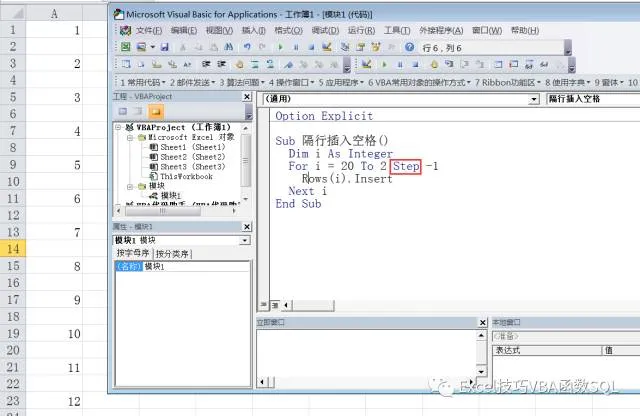Image resolution: width=640 pixels, height=416 pixels.
Task: Switch to the 按分类序 properties tab
Action: coord(172,254)
